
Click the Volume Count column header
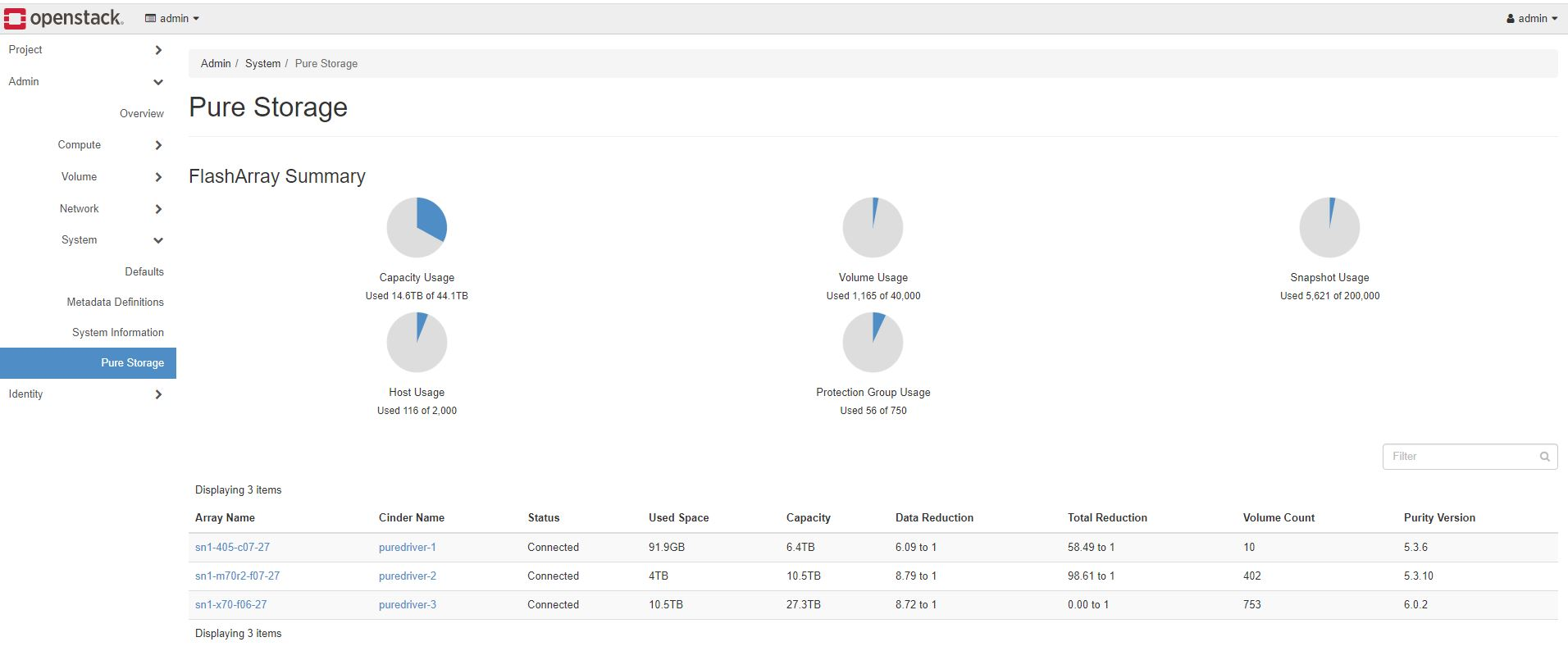pyautogui.click(x=1279, y=517)
